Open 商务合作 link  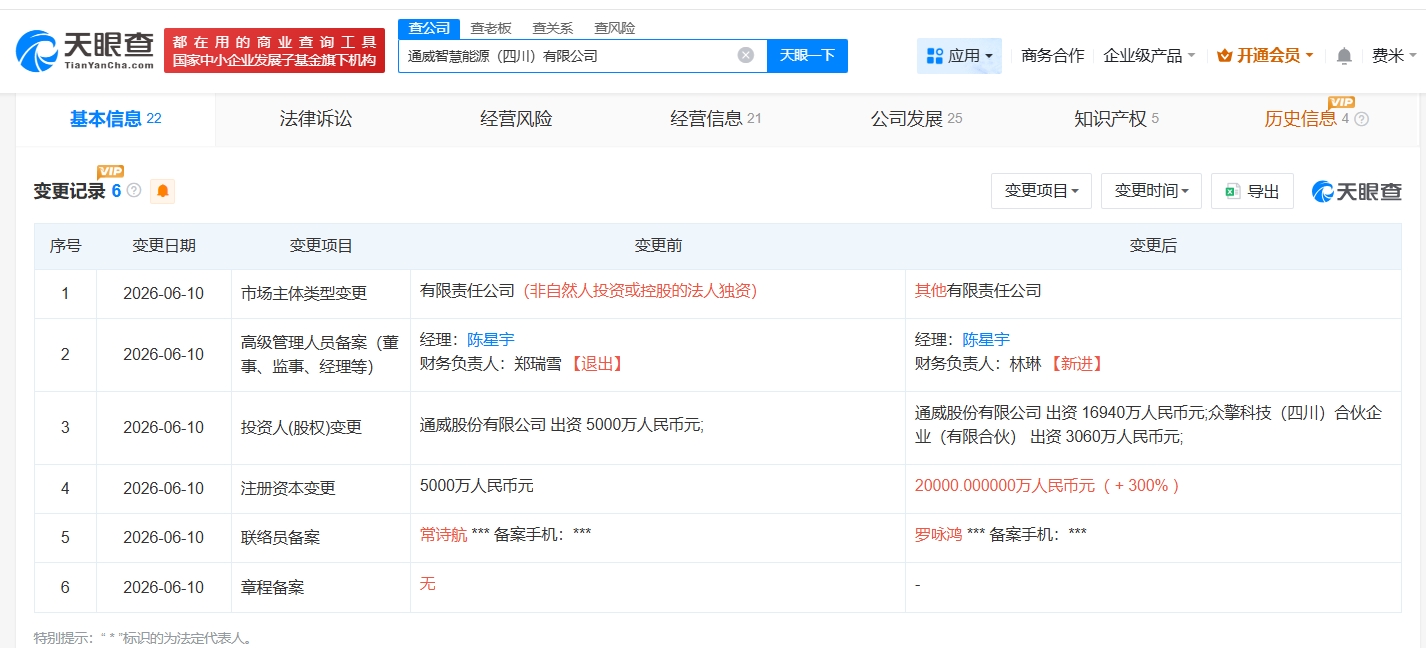(x=1053, y=56)
